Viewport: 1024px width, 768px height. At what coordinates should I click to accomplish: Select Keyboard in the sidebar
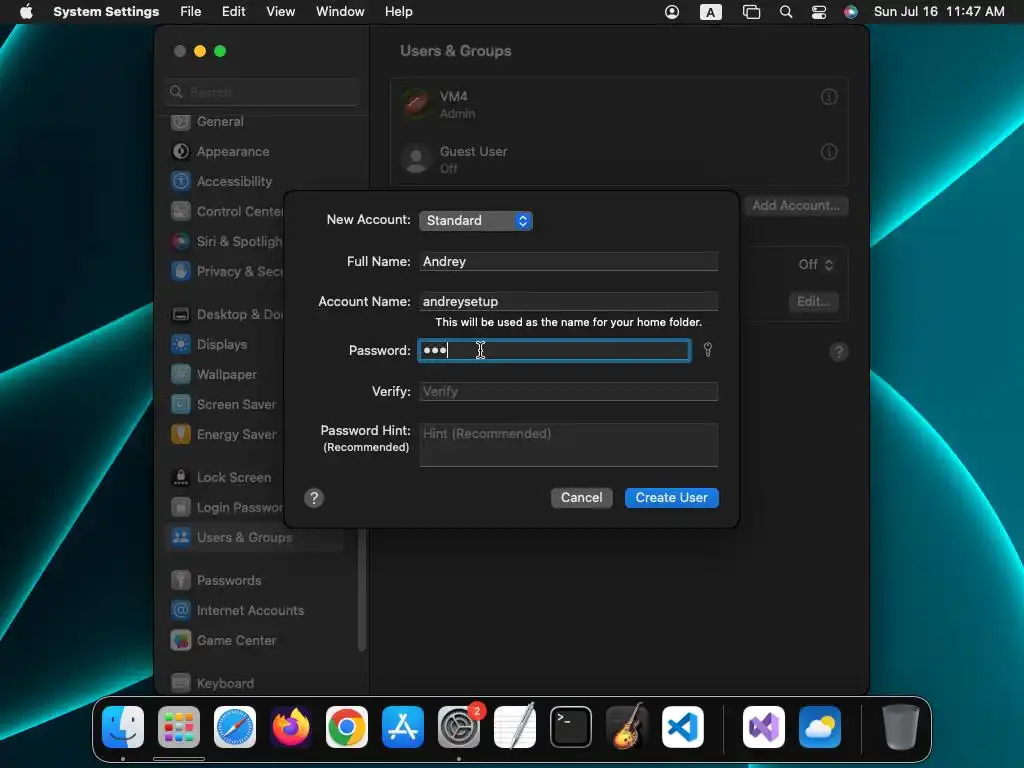(x=212, y=684)
